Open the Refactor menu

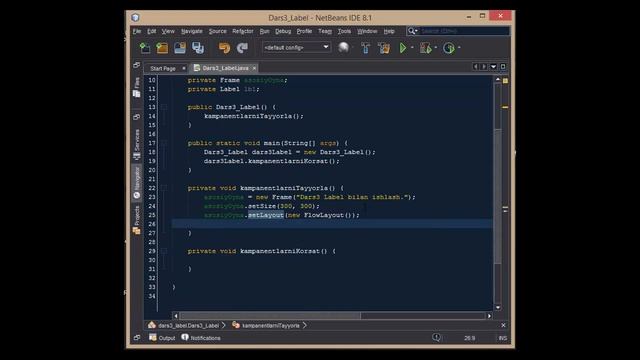[x=242, y=31]
